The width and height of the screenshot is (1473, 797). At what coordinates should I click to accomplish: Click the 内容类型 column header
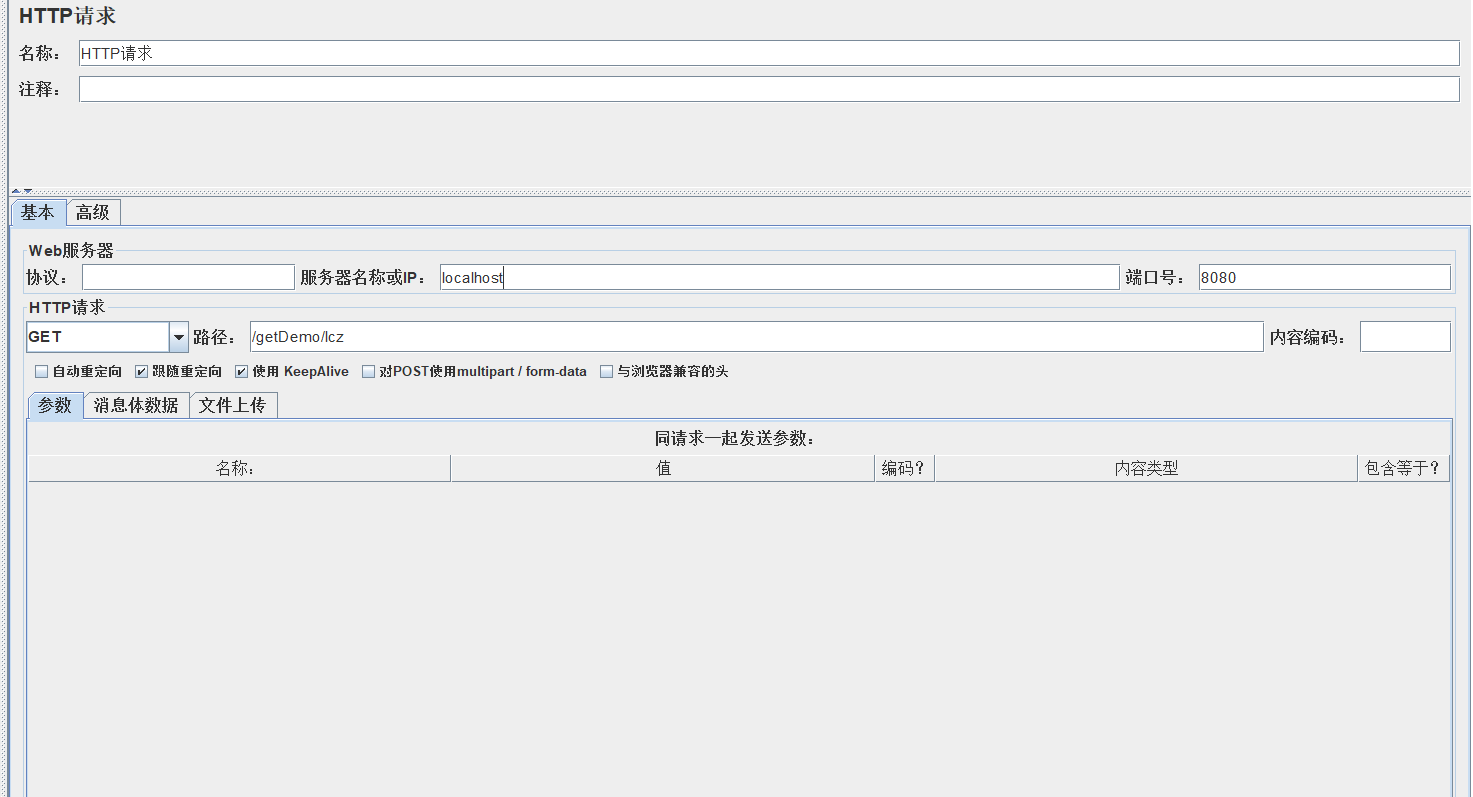click(1146, 468)
